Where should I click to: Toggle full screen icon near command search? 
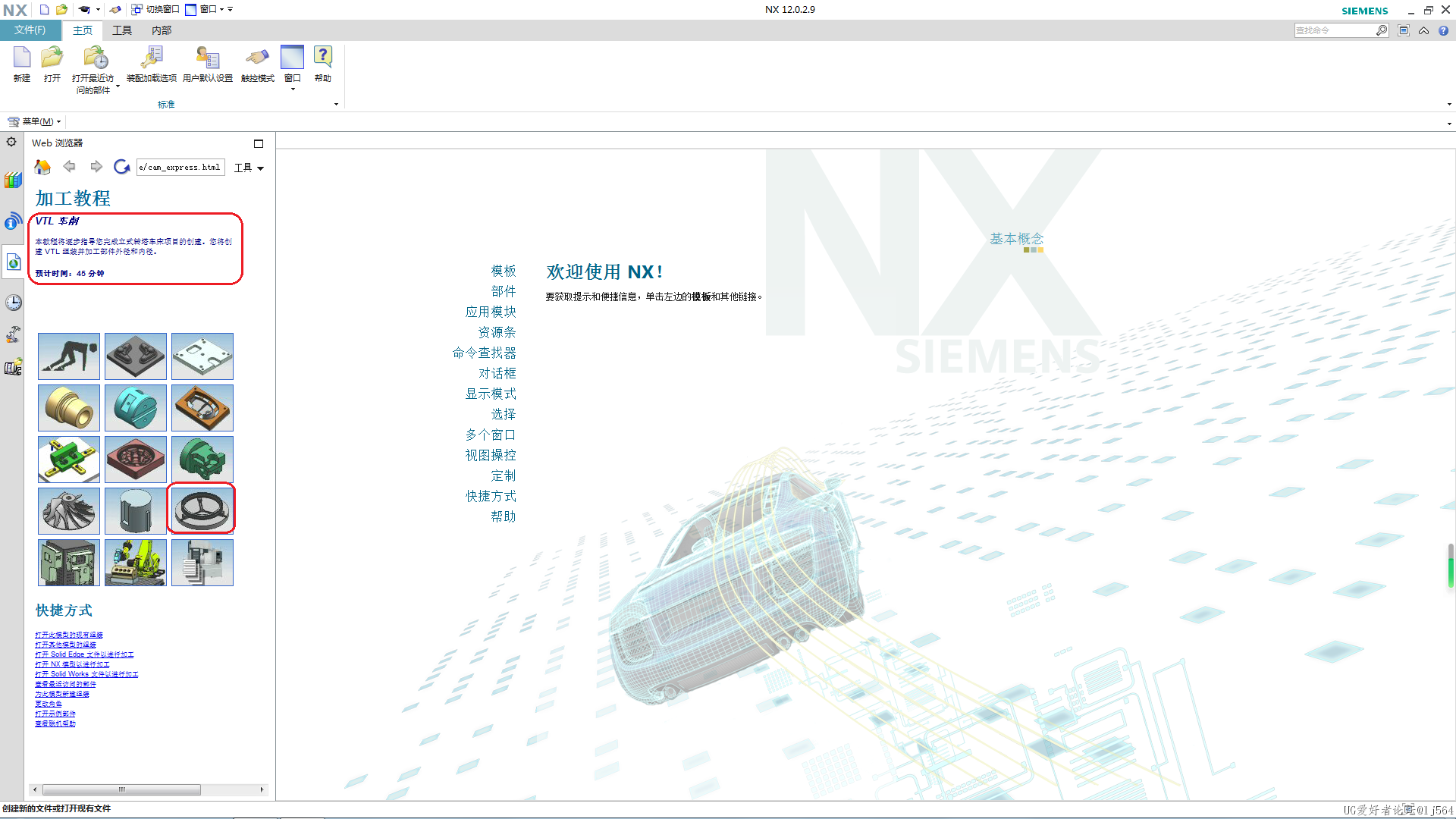(x=1404, y=30)
